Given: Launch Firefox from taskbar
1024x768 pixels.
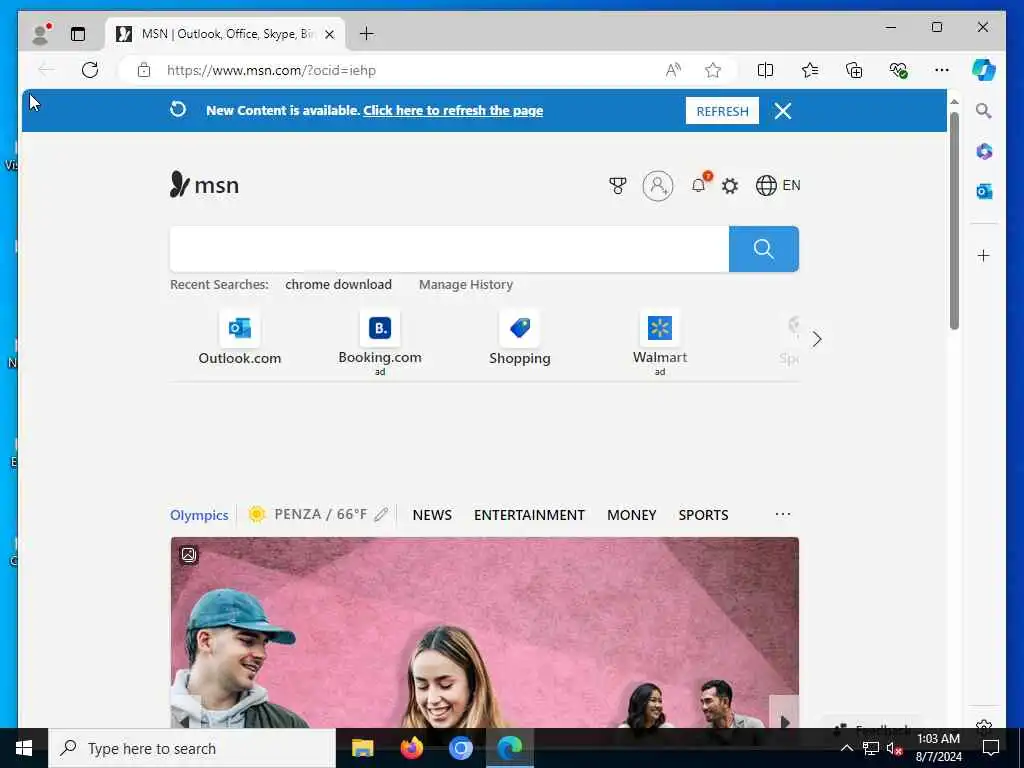Looking at the screenshot, I should tap(411, 748).
